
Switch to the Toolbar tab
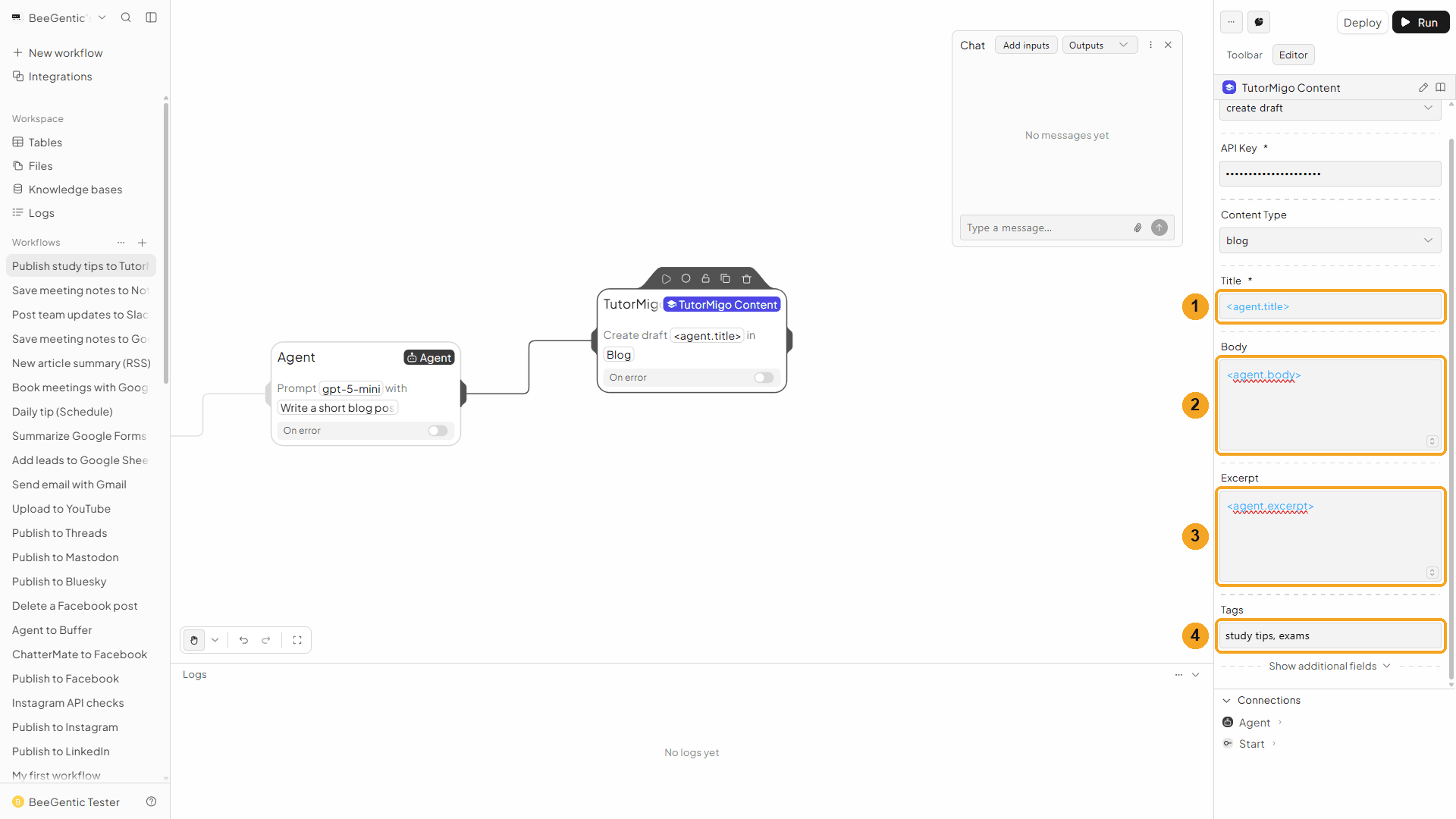click(1244, 55)
